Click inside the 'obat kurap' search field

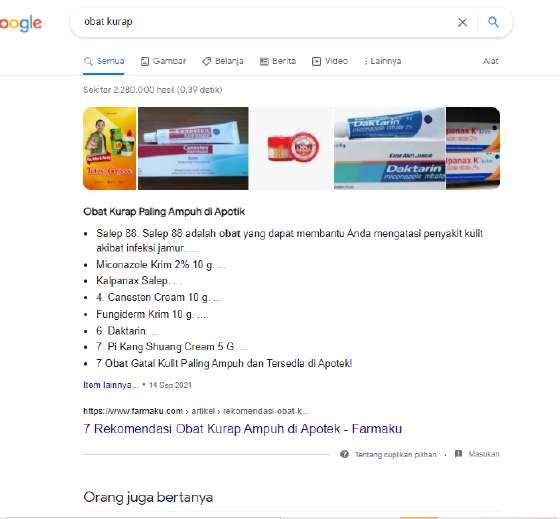click(x=264, y=22)
